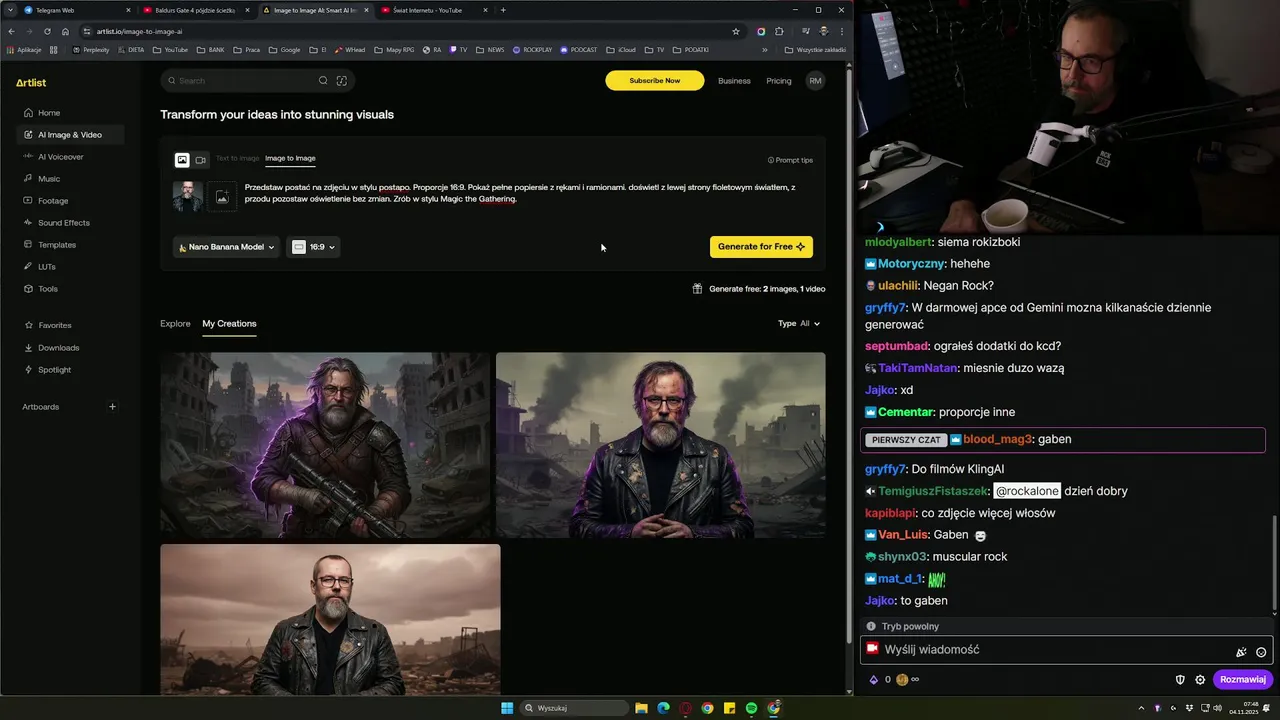The height and width of the screenshot is (720, 1280).
Task: Add another reference image slot
Action: coord(223,197)
